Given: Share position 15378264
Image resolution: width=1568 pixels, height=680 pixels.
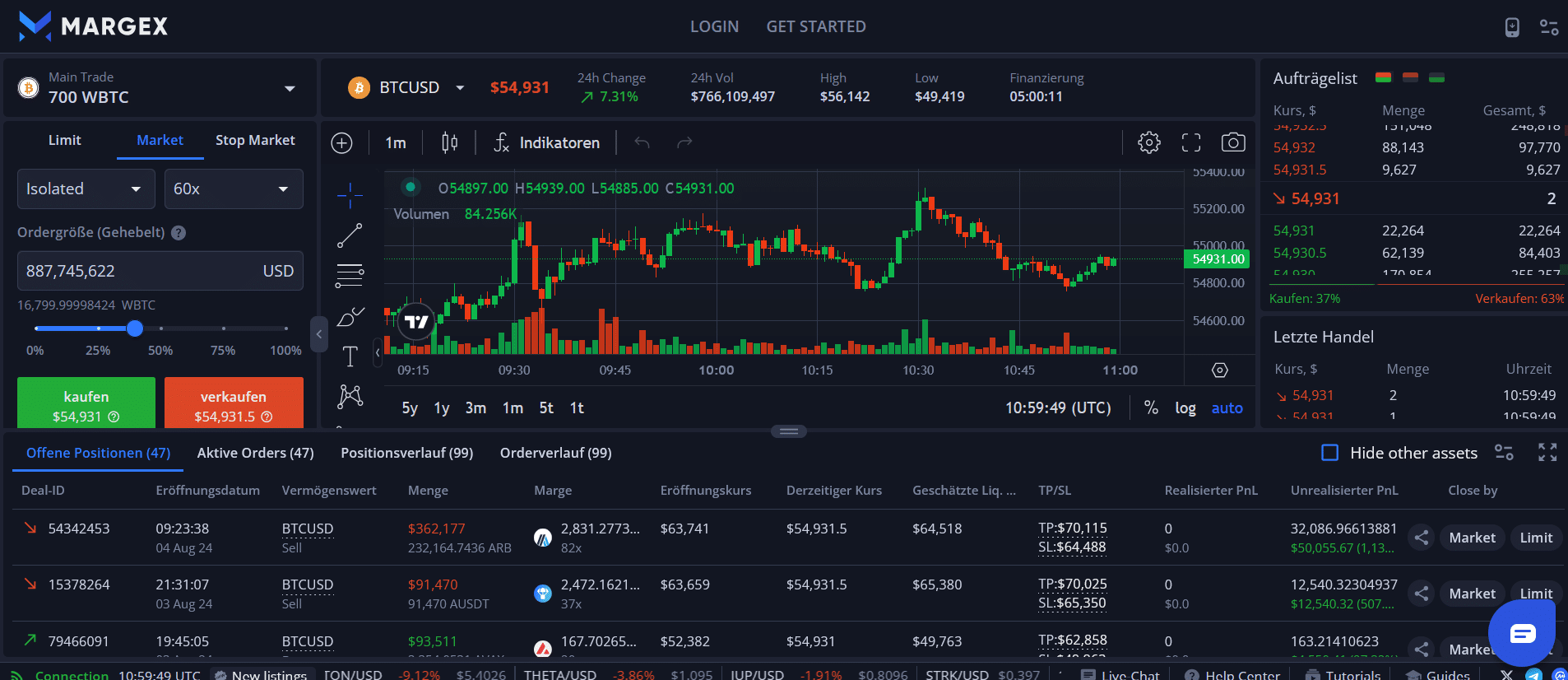Looking at the screenshot, I should point(1421,594).
